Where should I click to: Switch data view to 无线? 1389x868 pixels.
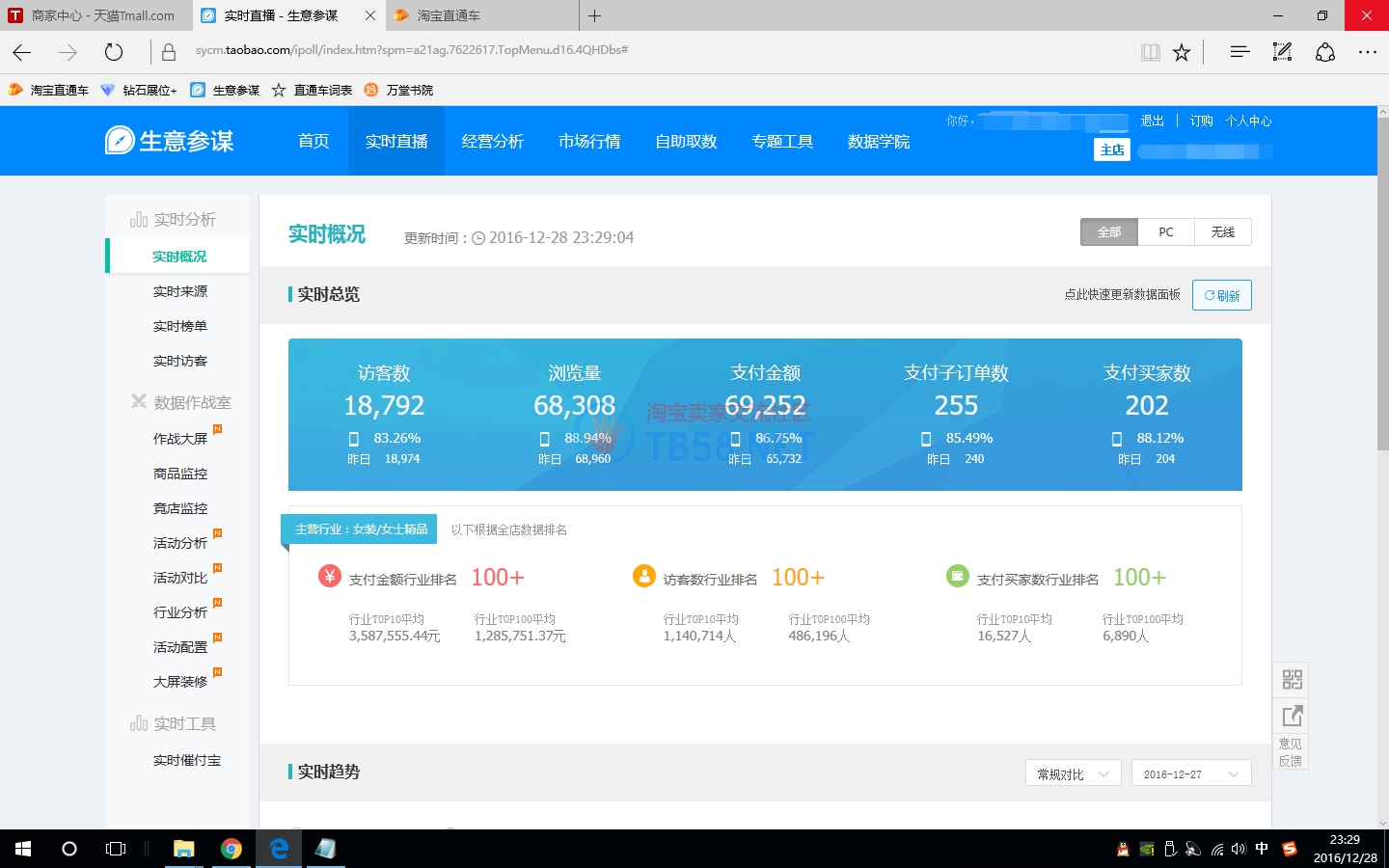pos(1222,232)
